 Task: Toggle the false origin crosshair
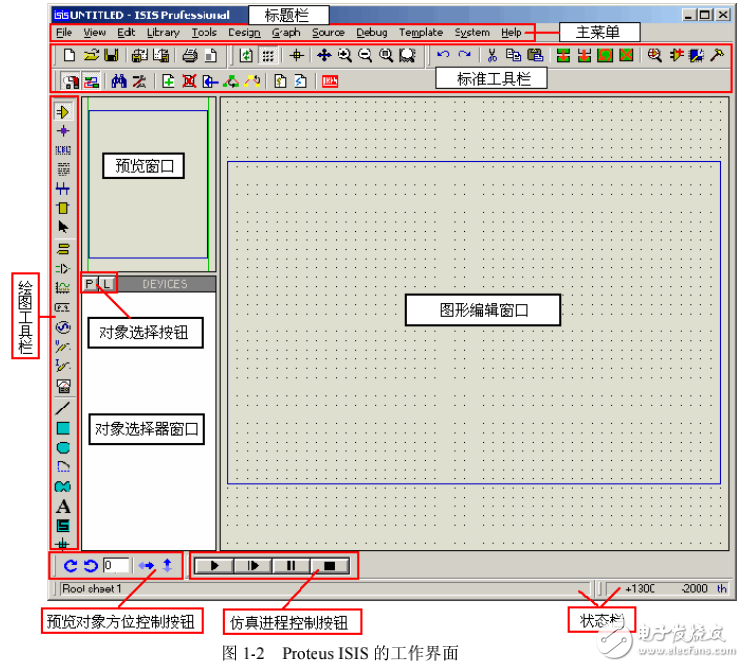click(297, 56)
